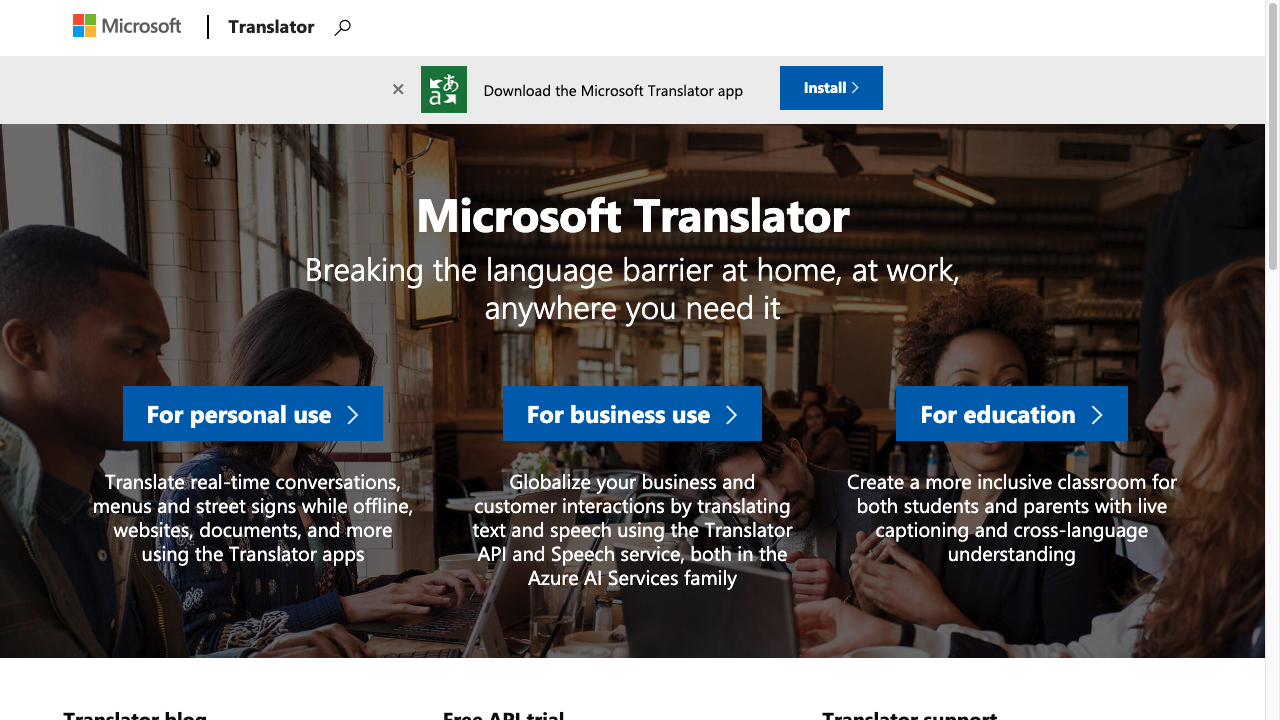
Task: Choose For personal use
Action: tap(253, 414)
